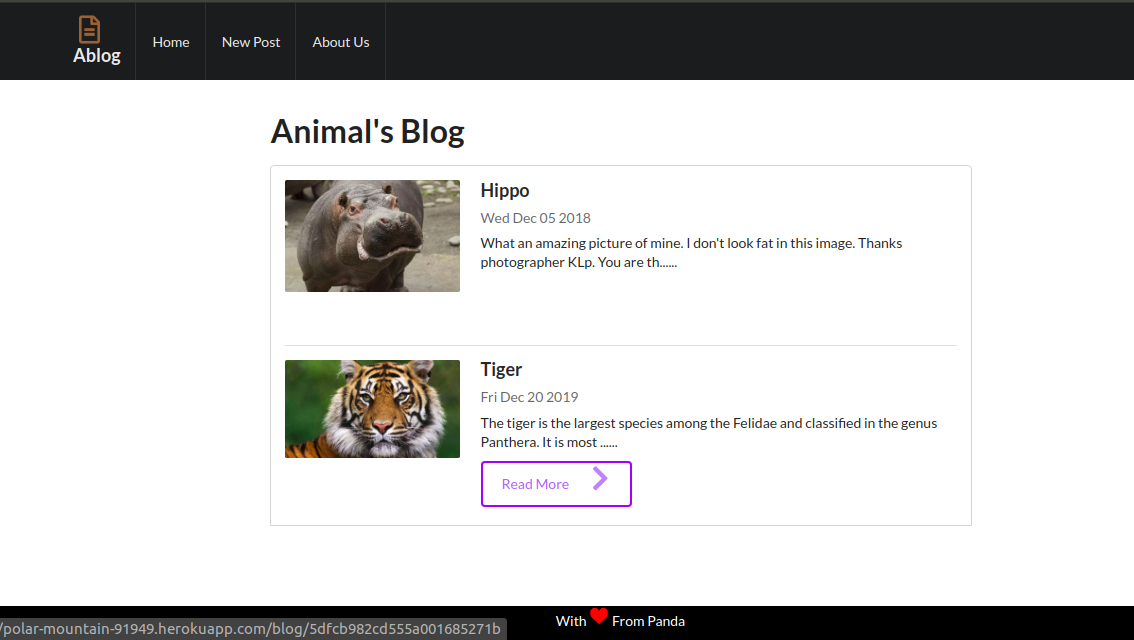
Task: Select the hippo photo thumbnail
Action: pyautogui.click(x=372, y=236)
